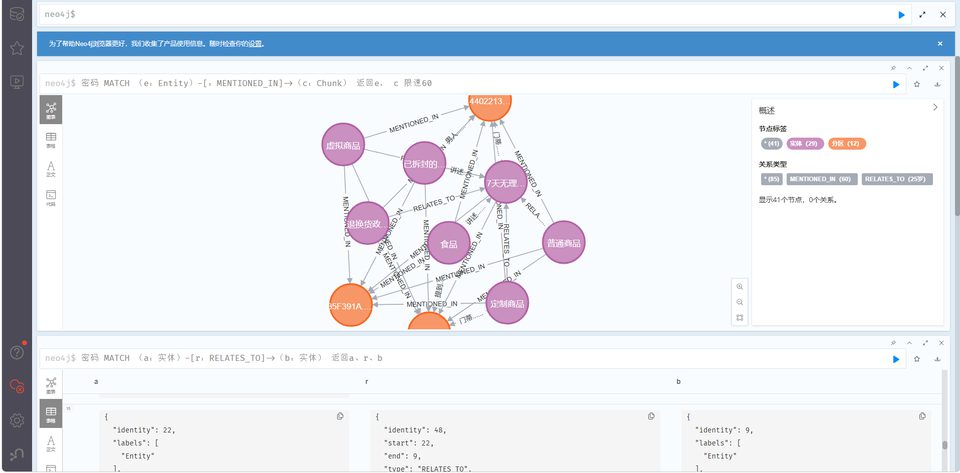Select the 退换货政 node

click(x=367, y=223)
